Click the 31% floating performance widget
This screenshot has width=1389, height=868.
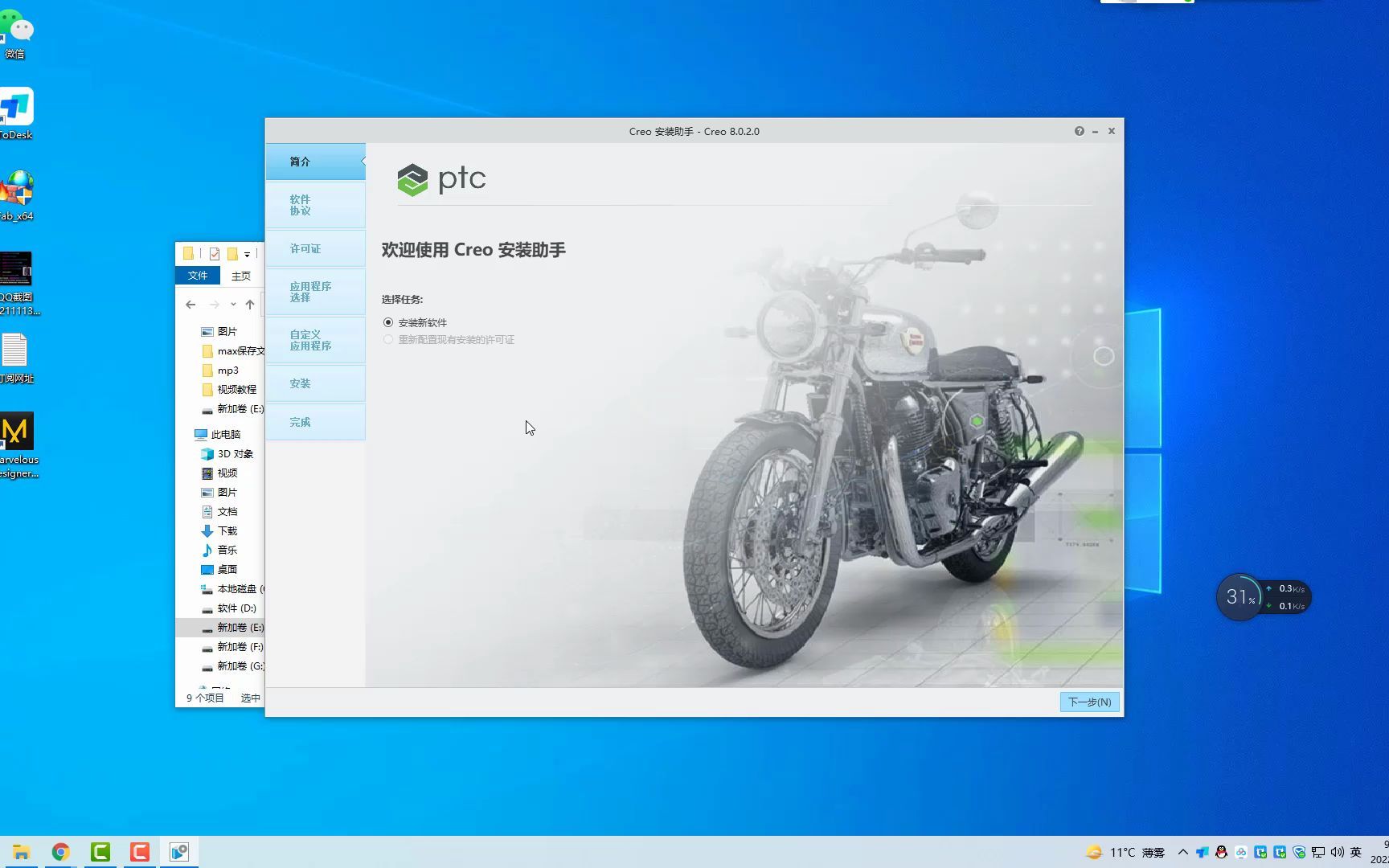1263,596
